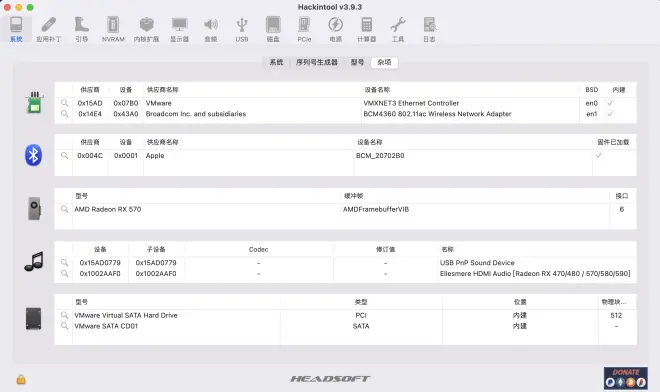This screenshot has width=660, height=392.
Task: Click the 0x1002AAF0 device cell
Action: pyautogui.click(x=100, y=274)
